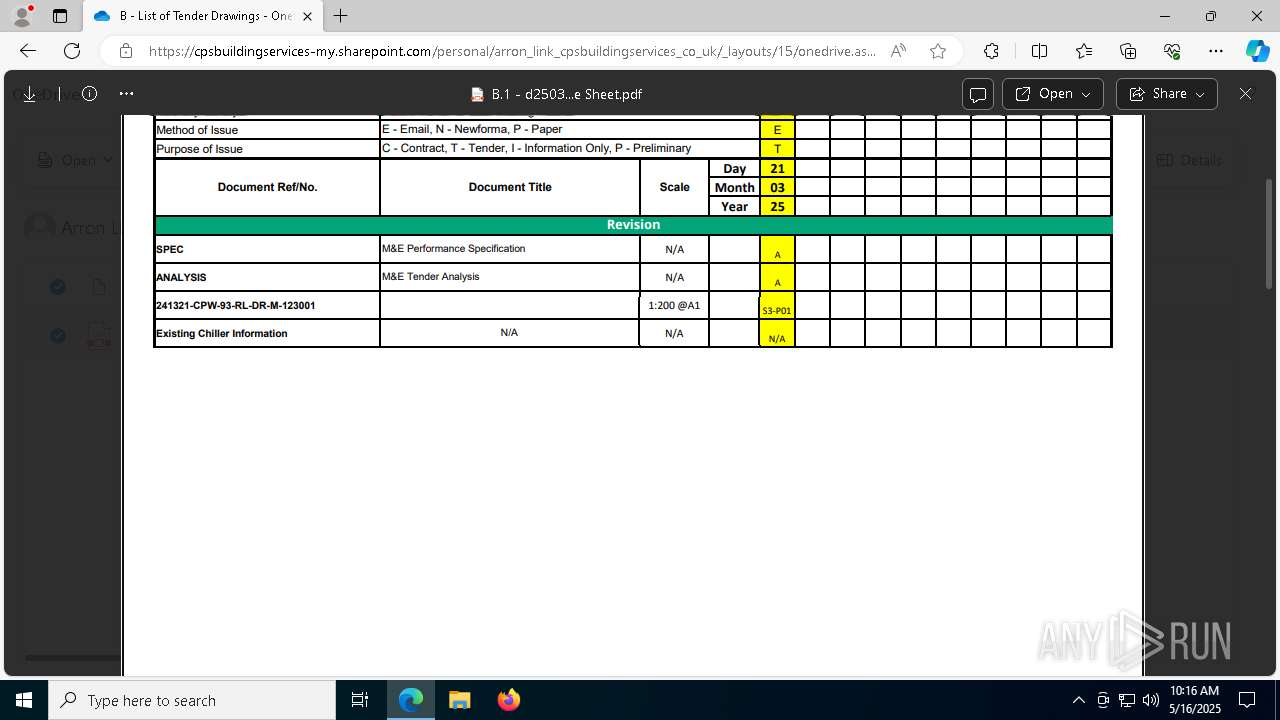Click the Year value 25 cell

point(777,207)
